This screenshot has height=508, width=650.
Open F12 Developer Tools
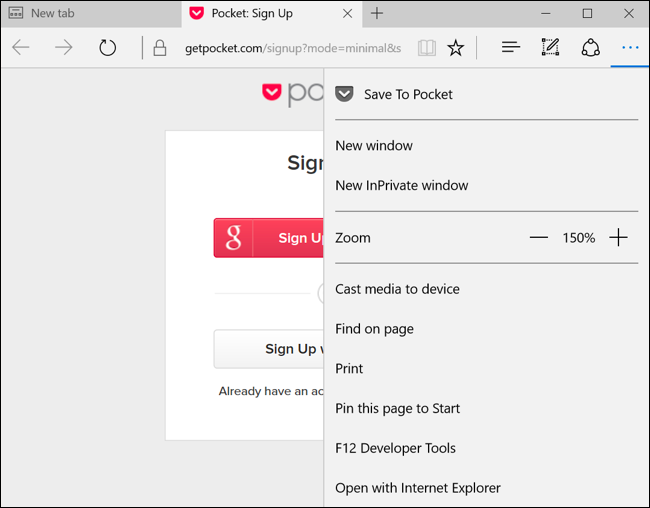pyautogui.click(x=395, y=448)
